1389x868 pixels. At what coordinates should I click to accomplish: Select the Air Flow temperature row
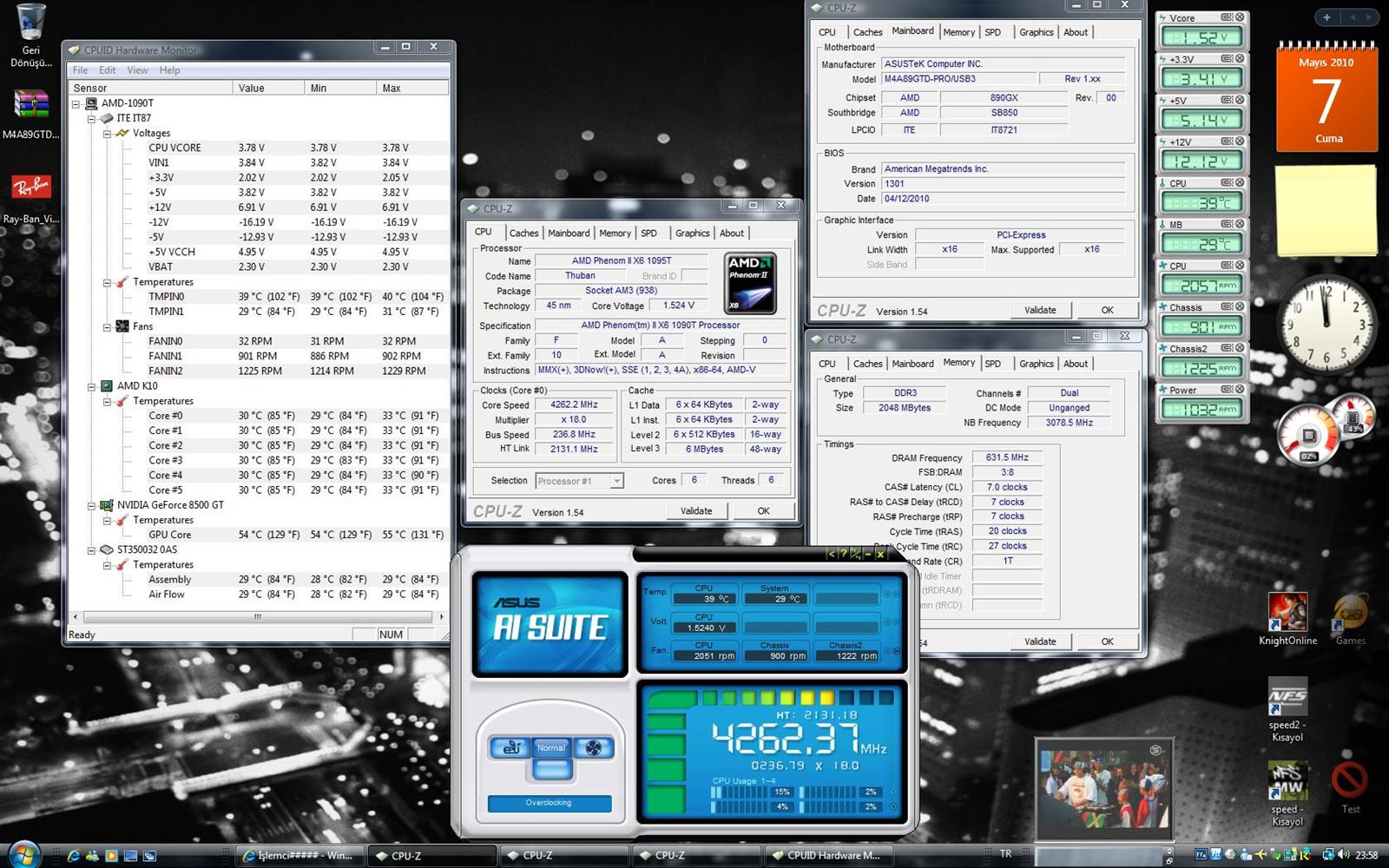click(x=259, y=595)
